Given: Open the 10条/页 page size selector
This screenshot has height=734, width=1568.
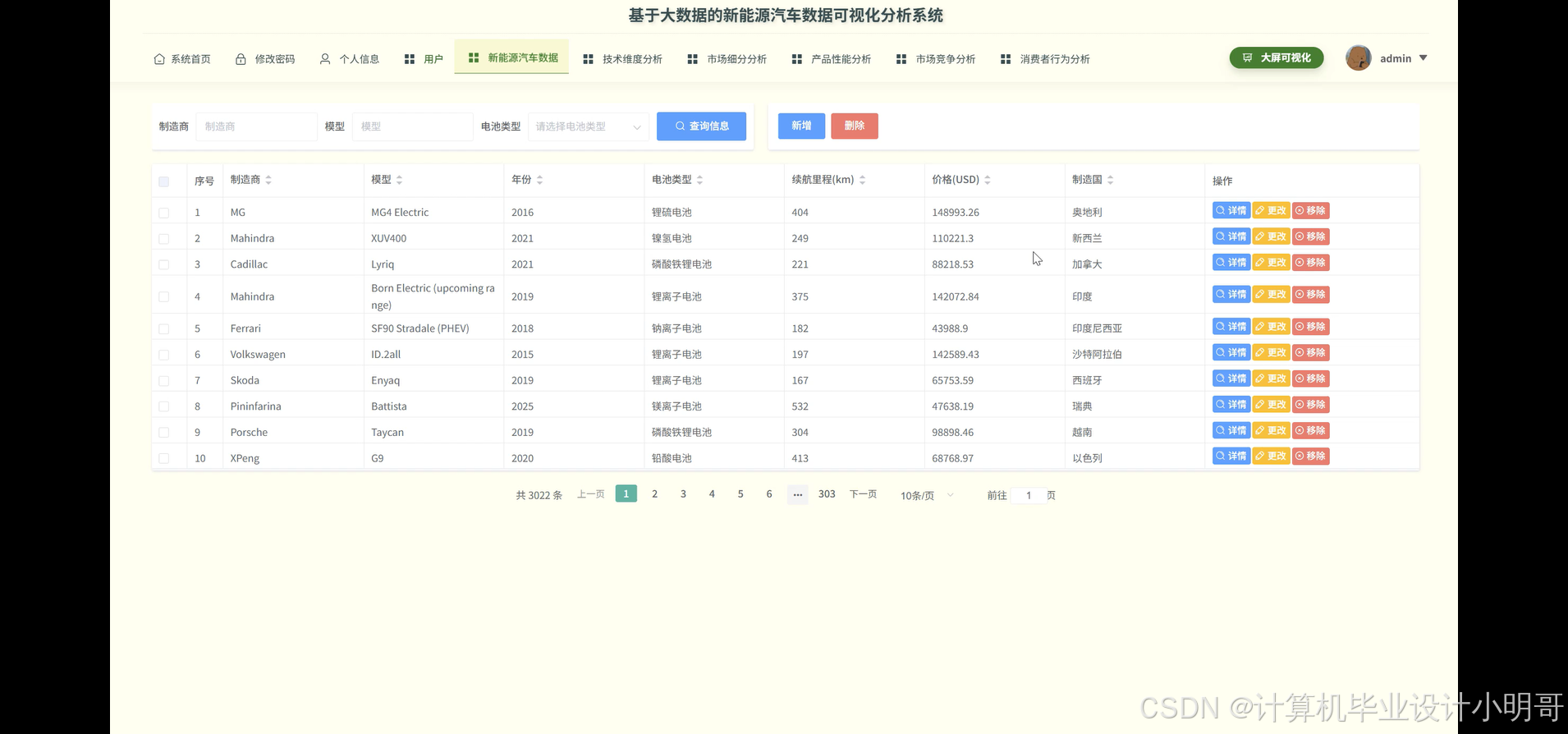Looking at the screenshot, I should [927, 495].
